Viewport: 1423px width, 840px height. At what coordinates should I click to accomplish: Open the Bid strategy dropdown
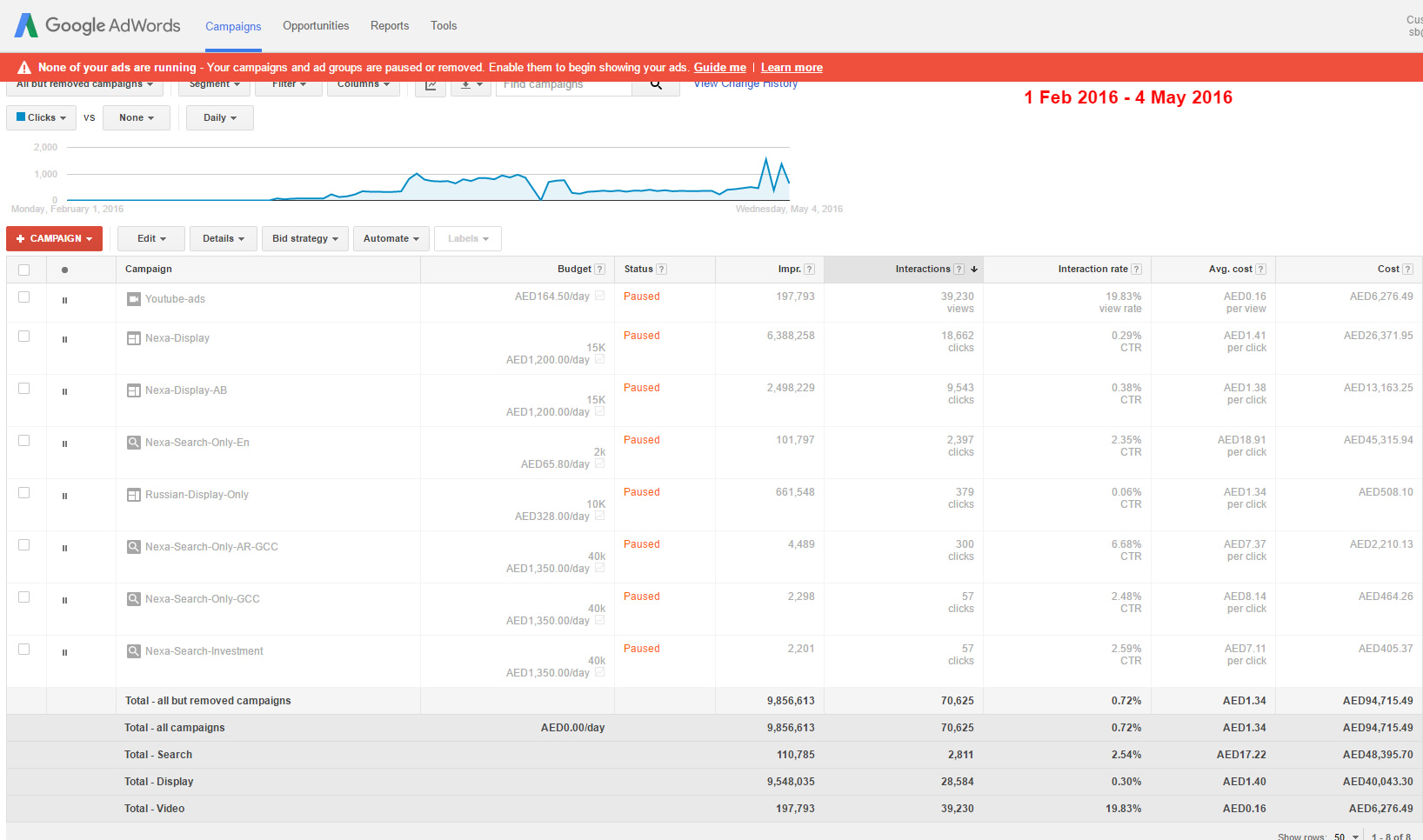pyautogui.click(x=304, y=238)
